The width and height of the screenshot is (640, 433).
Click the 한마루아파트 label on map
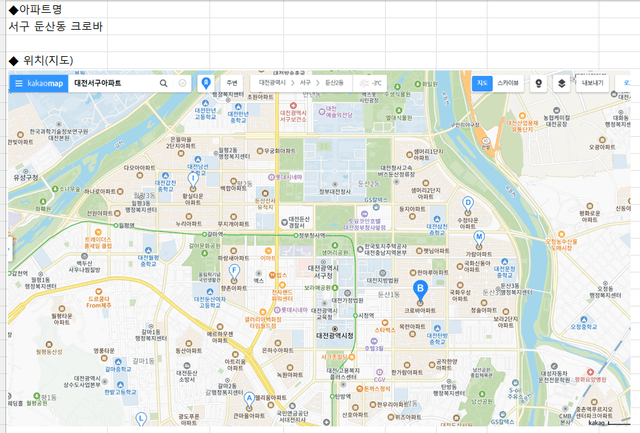click(433, 272)
